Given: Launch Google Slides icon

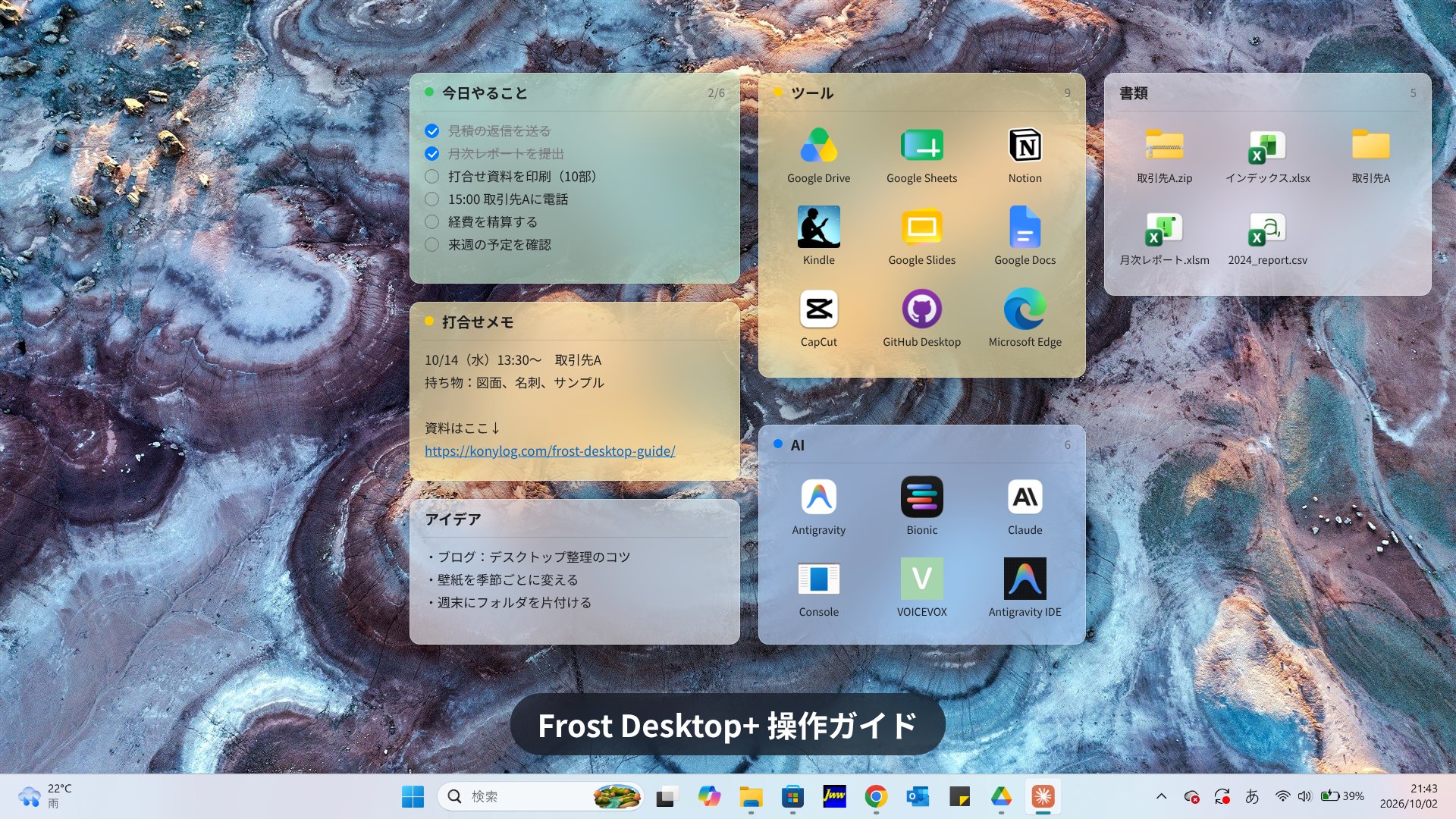Looking at the screenshot, I should pos(921,227).
